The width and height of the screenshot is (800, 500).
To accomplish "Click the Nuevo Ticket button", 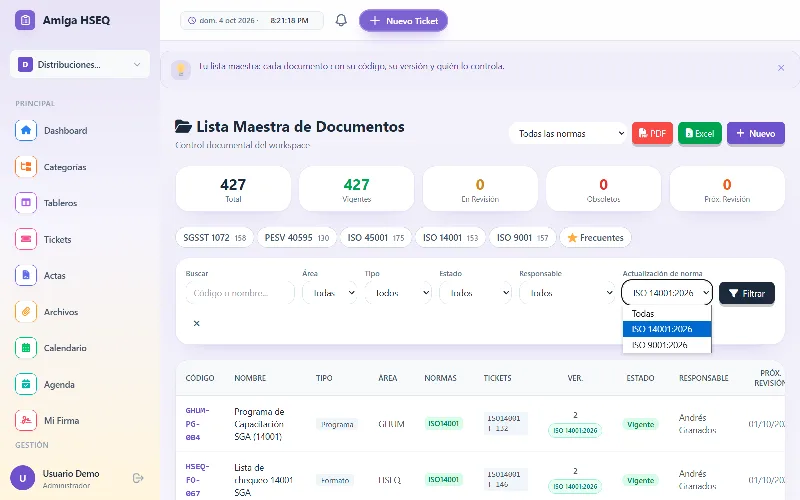I will (x=404, y=20).
